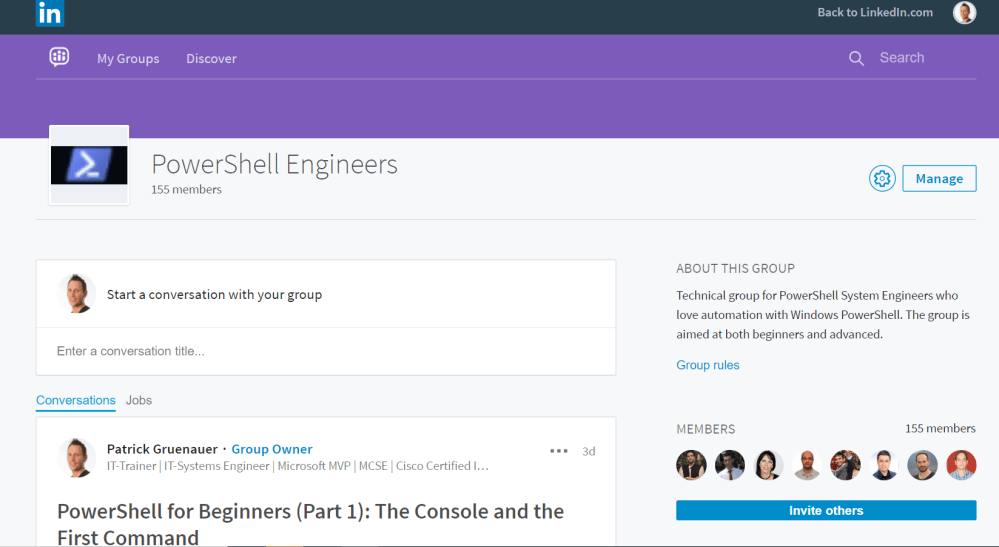Click the search magnifier icon
The image size is (999, 547).
point(856,58)
